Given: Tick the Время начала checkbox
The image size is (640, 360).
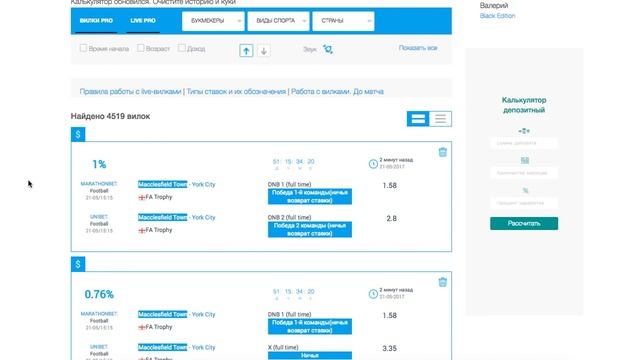Looking at the screenshot, I should 83,48.
